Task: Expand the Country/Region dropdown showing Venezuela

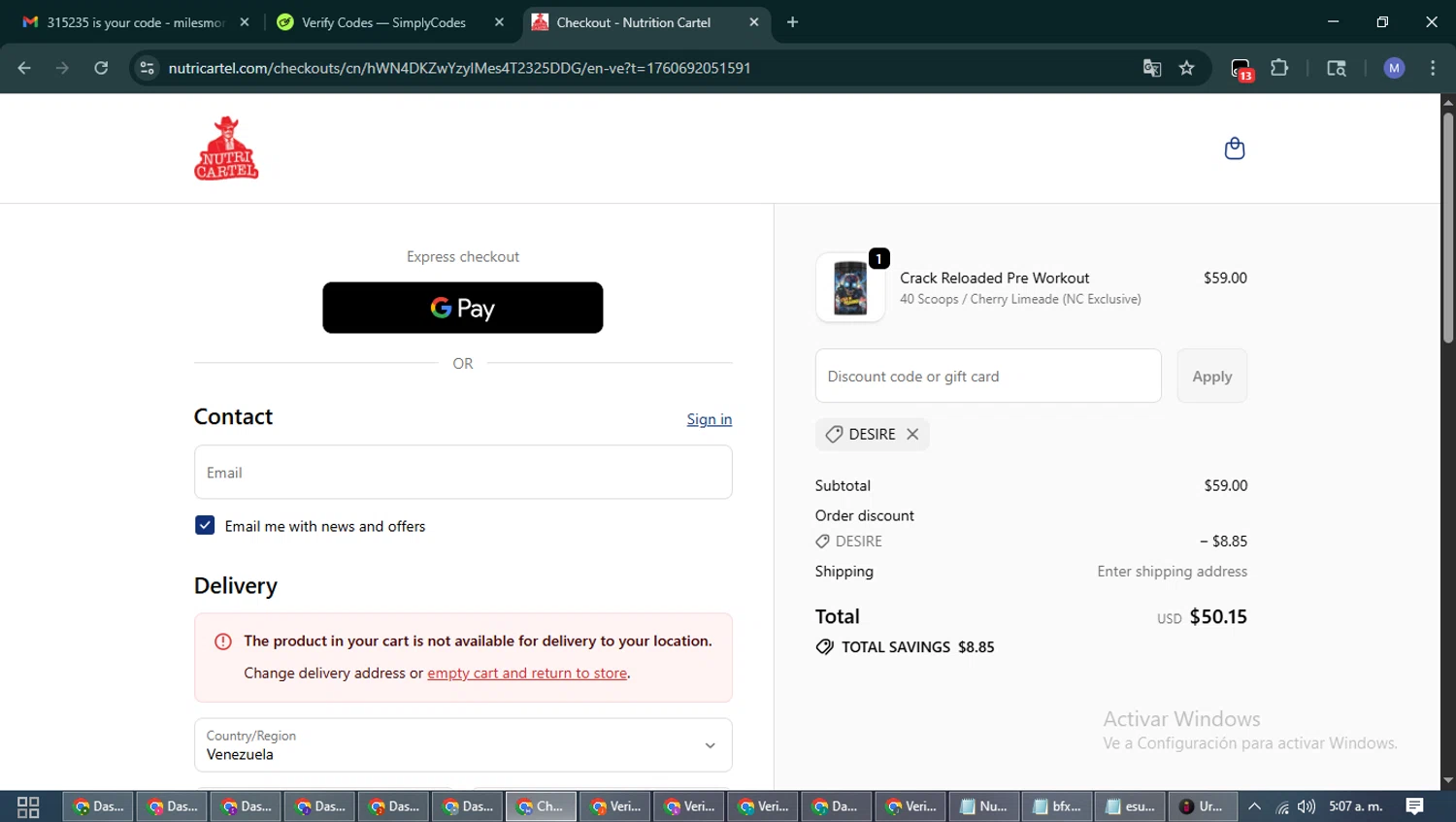Action: click(x=463, y=745)
